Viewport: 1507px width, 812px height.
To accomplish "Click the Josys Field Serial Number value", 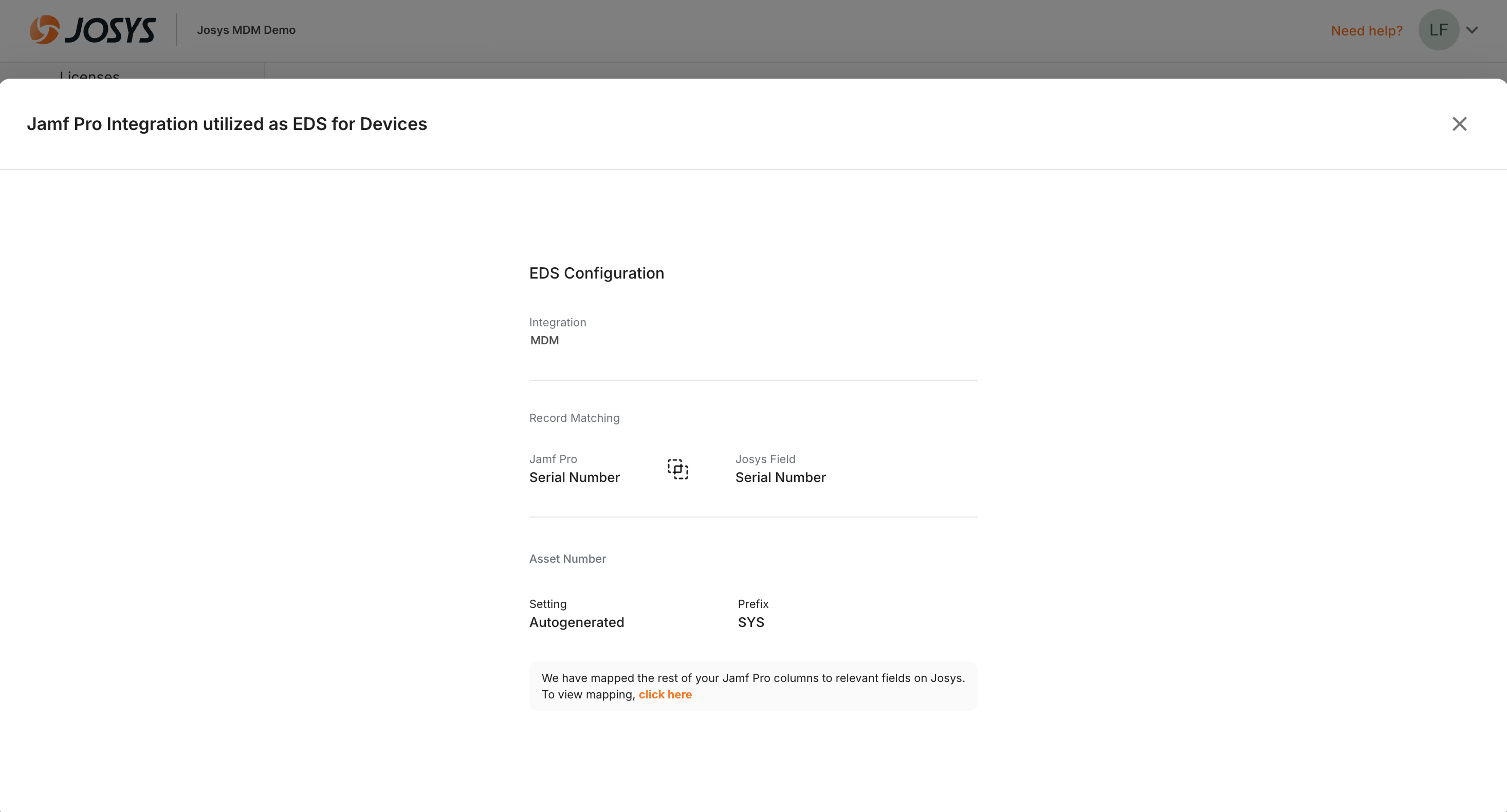I will click(780, 477).
